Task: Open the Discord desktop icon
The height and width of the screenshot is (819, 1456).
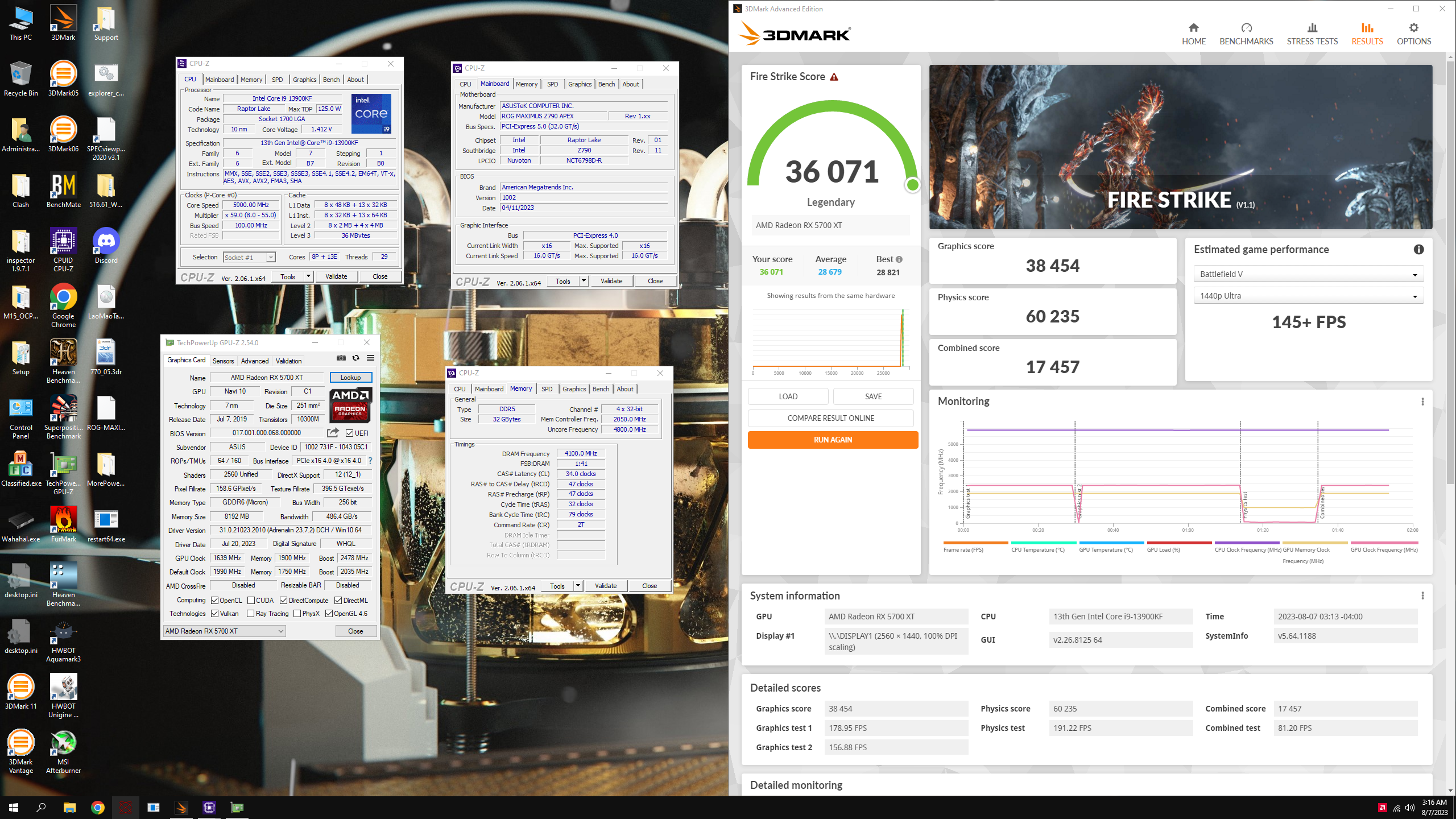Action: [x=106, y=246]
